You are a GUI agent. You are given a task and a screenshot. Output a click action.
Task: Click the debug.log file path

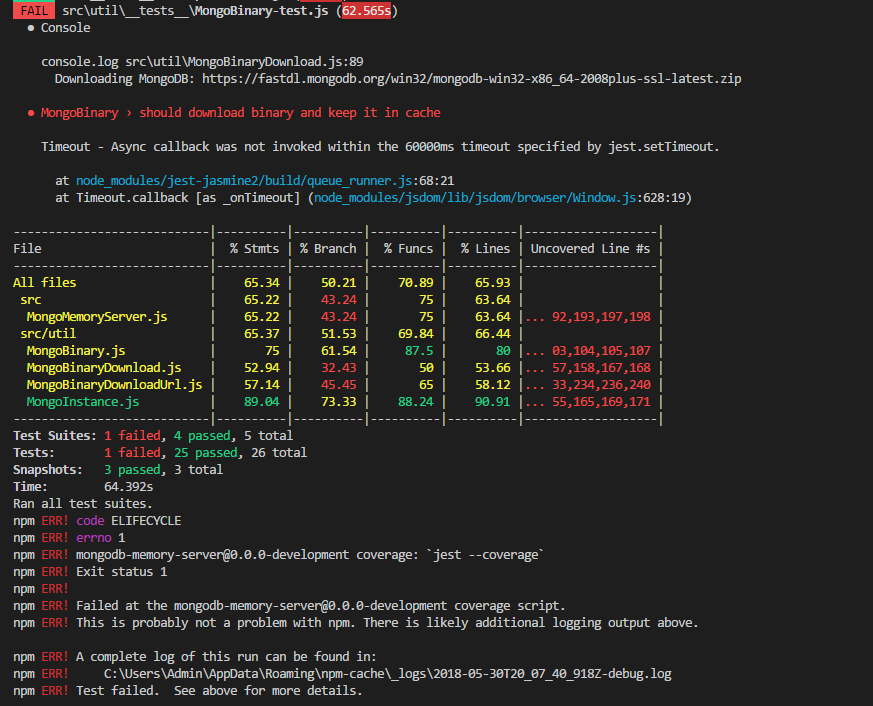(388, 674)
